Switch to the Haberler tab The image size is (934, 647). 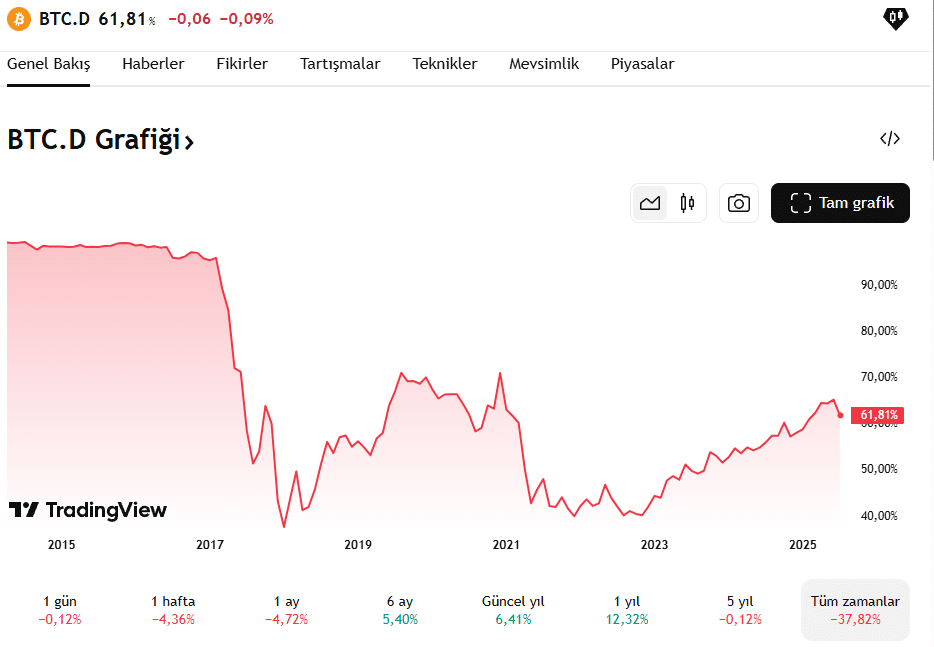coord(153,63)
